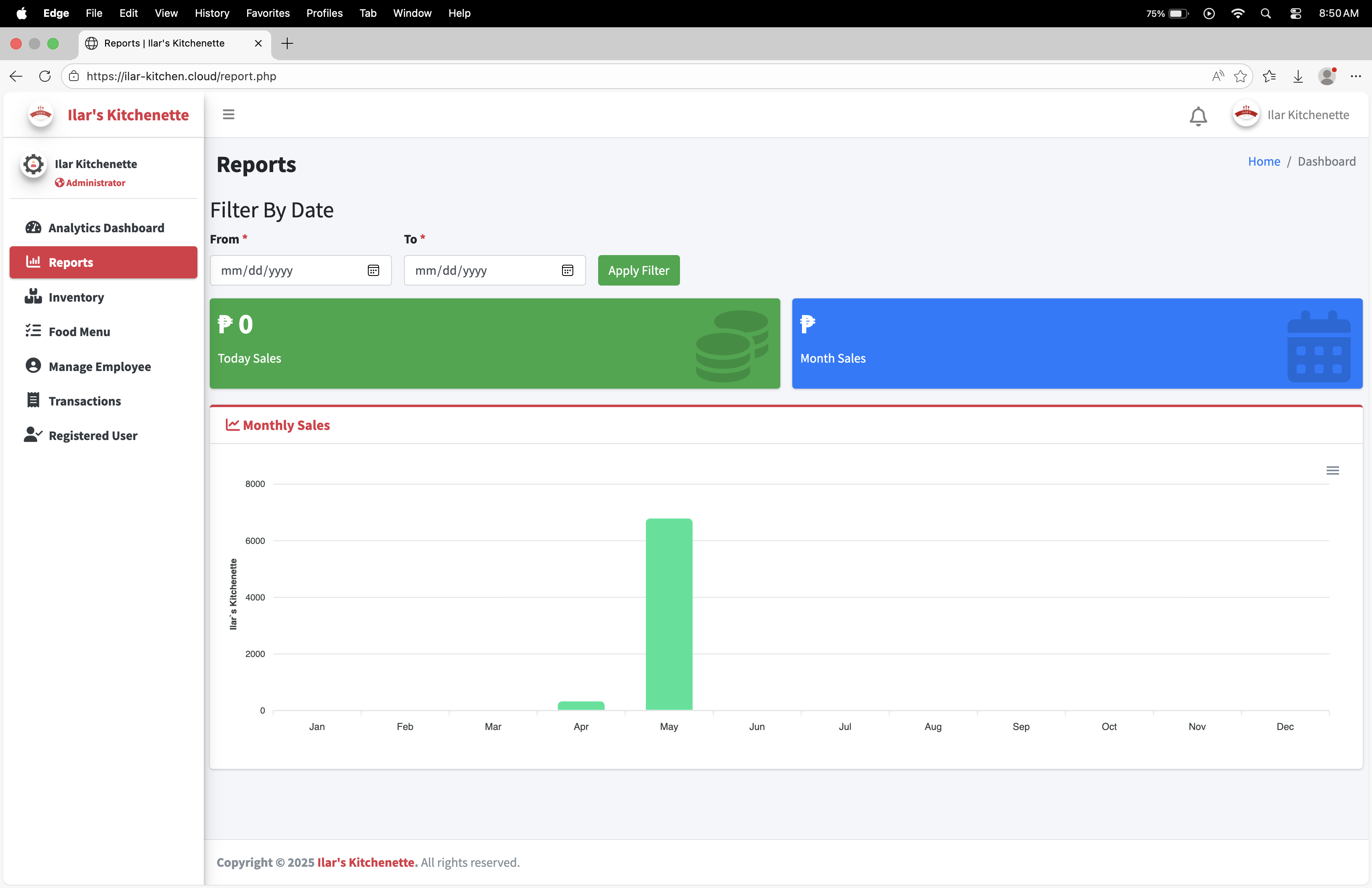Toggle sidebar with hamburger menu icon
Screen dimensions: 1372x888
click(x=228, y=115)
